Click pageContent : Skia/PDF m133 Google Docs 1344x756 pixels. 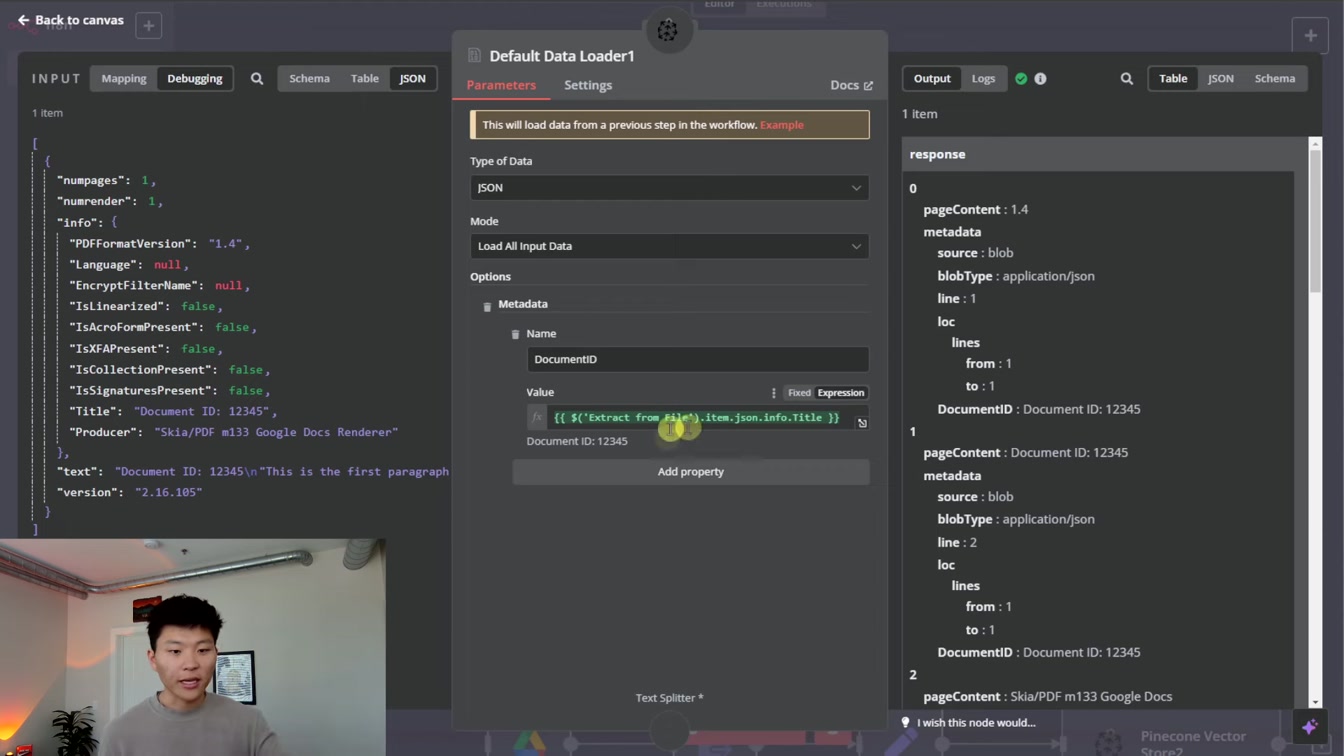coord(1047,697)
